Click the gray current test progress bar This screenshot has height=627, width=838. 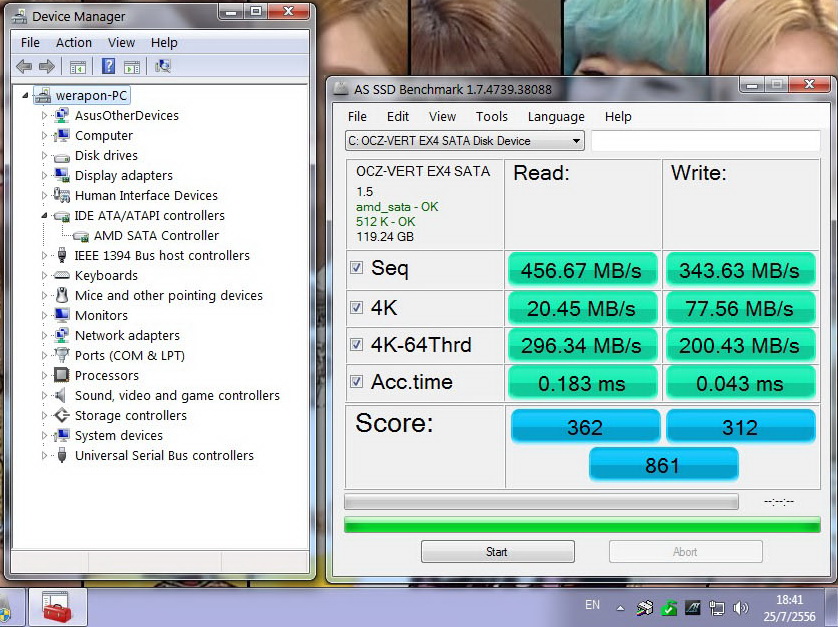[x=541, y=502]
